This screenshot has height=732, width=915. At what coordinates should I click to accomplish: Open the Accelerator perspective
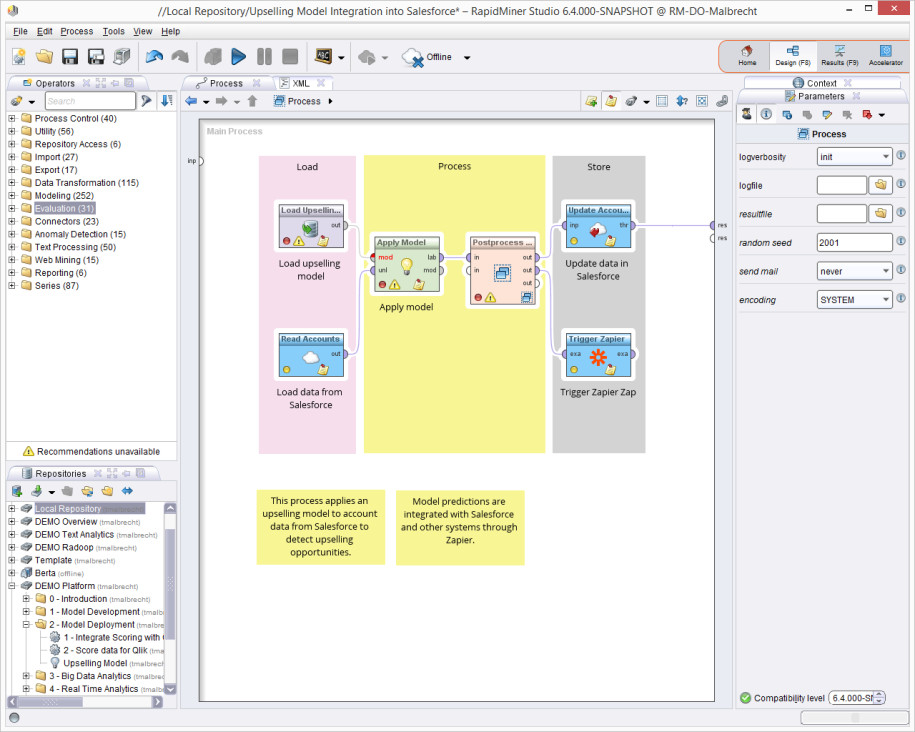(x=885, y=56)
